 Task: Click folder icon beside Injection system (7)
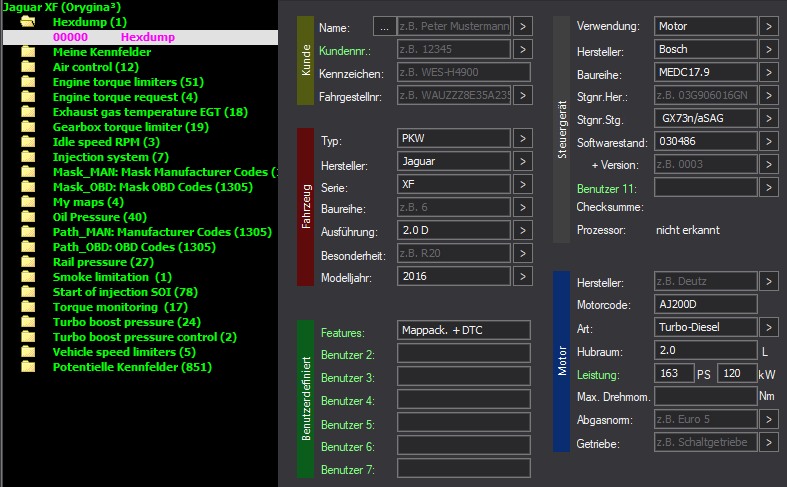28,157
